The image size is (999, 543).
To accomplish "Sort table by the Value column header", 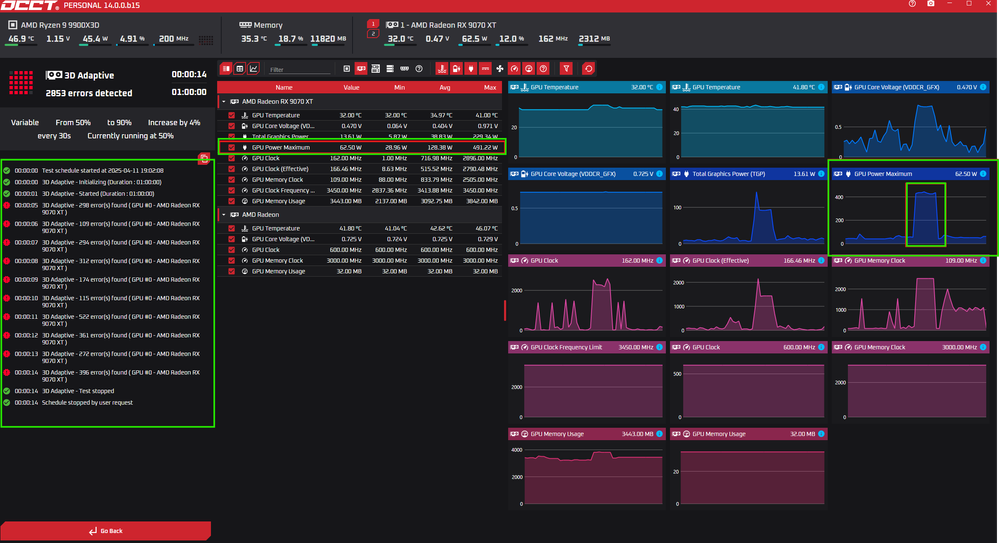I will pyautogui.click(x=351, y=87).
